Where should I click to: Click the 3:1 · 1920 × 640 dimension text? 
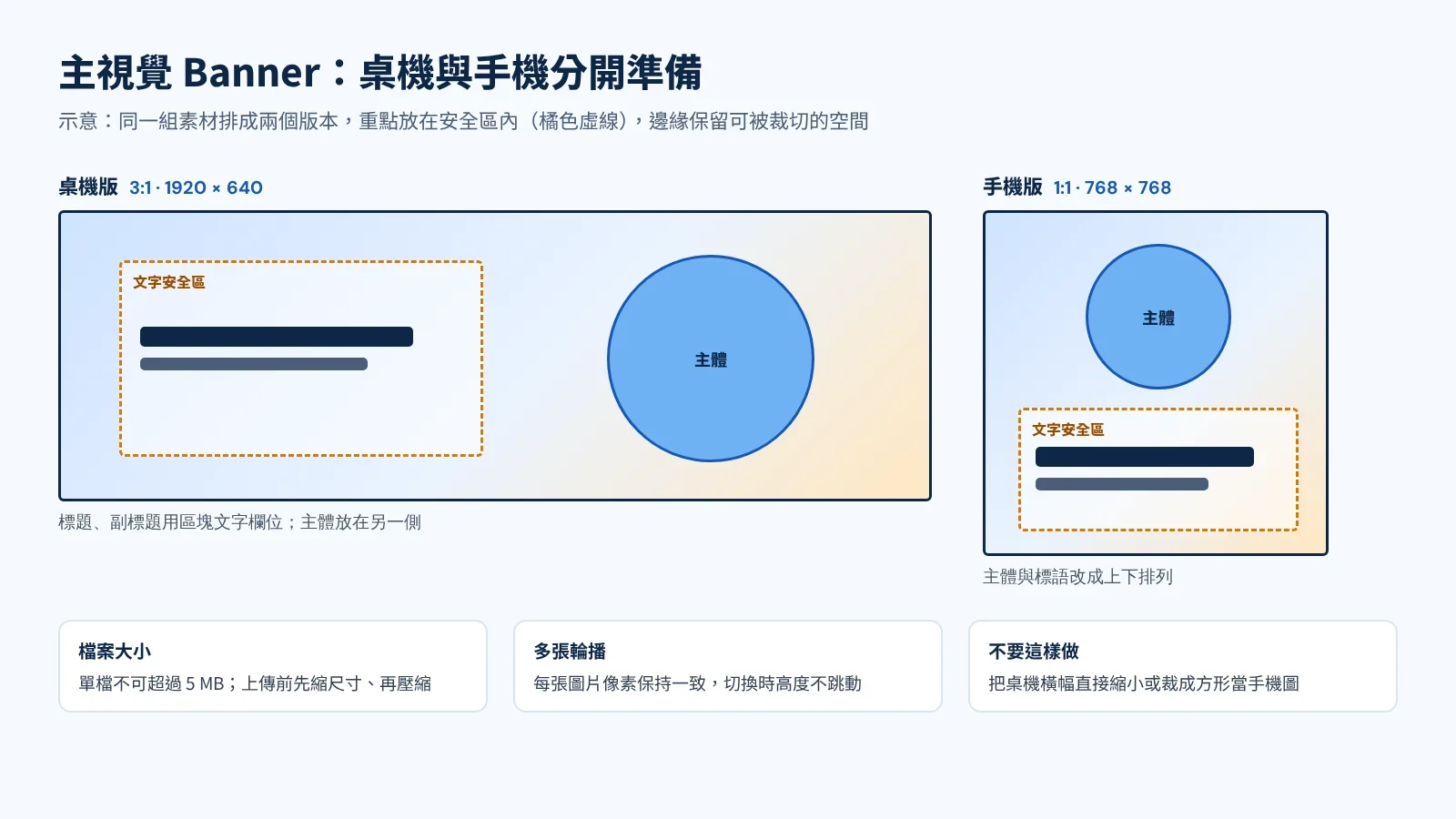[x=196, y=187]
